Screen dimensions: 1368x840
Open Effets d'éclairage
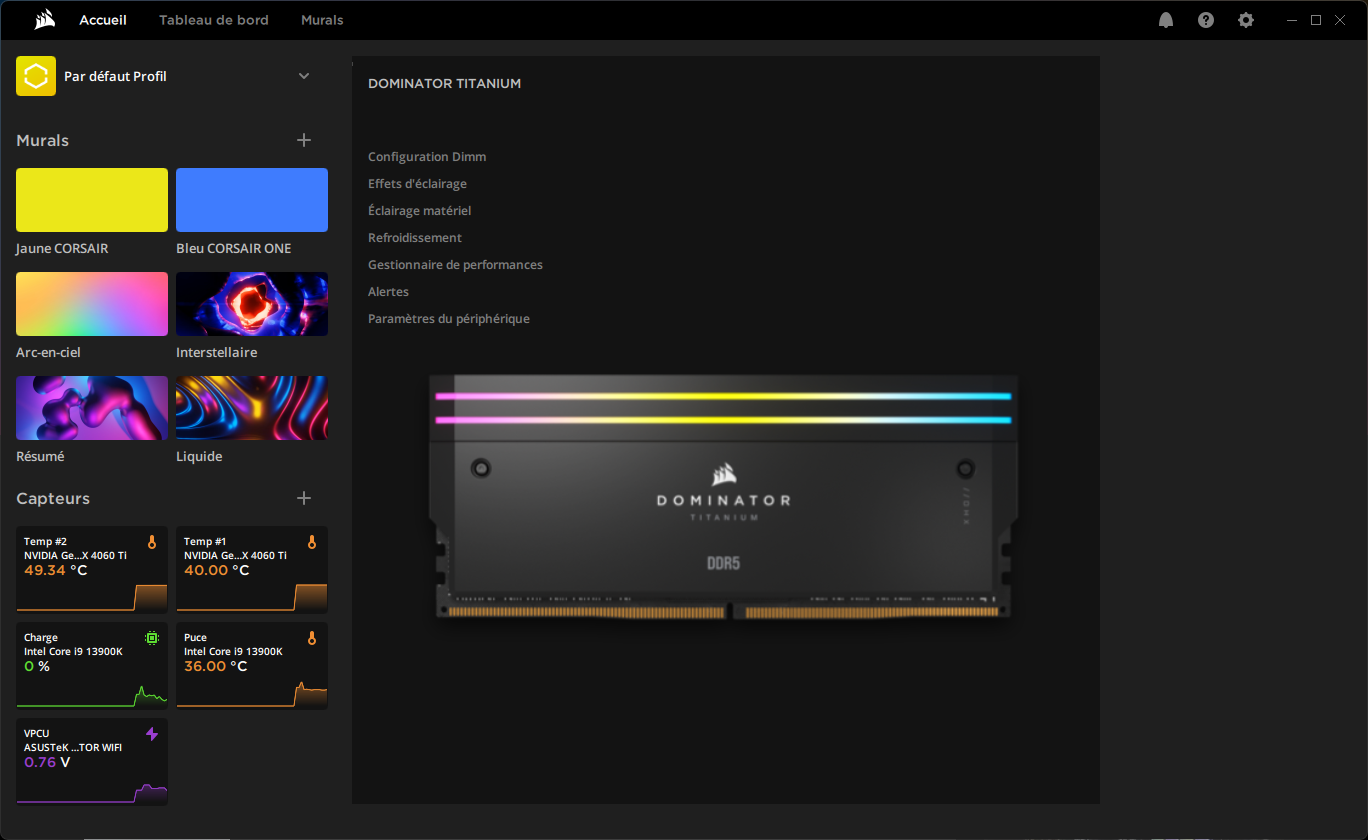tap(417, 184)
